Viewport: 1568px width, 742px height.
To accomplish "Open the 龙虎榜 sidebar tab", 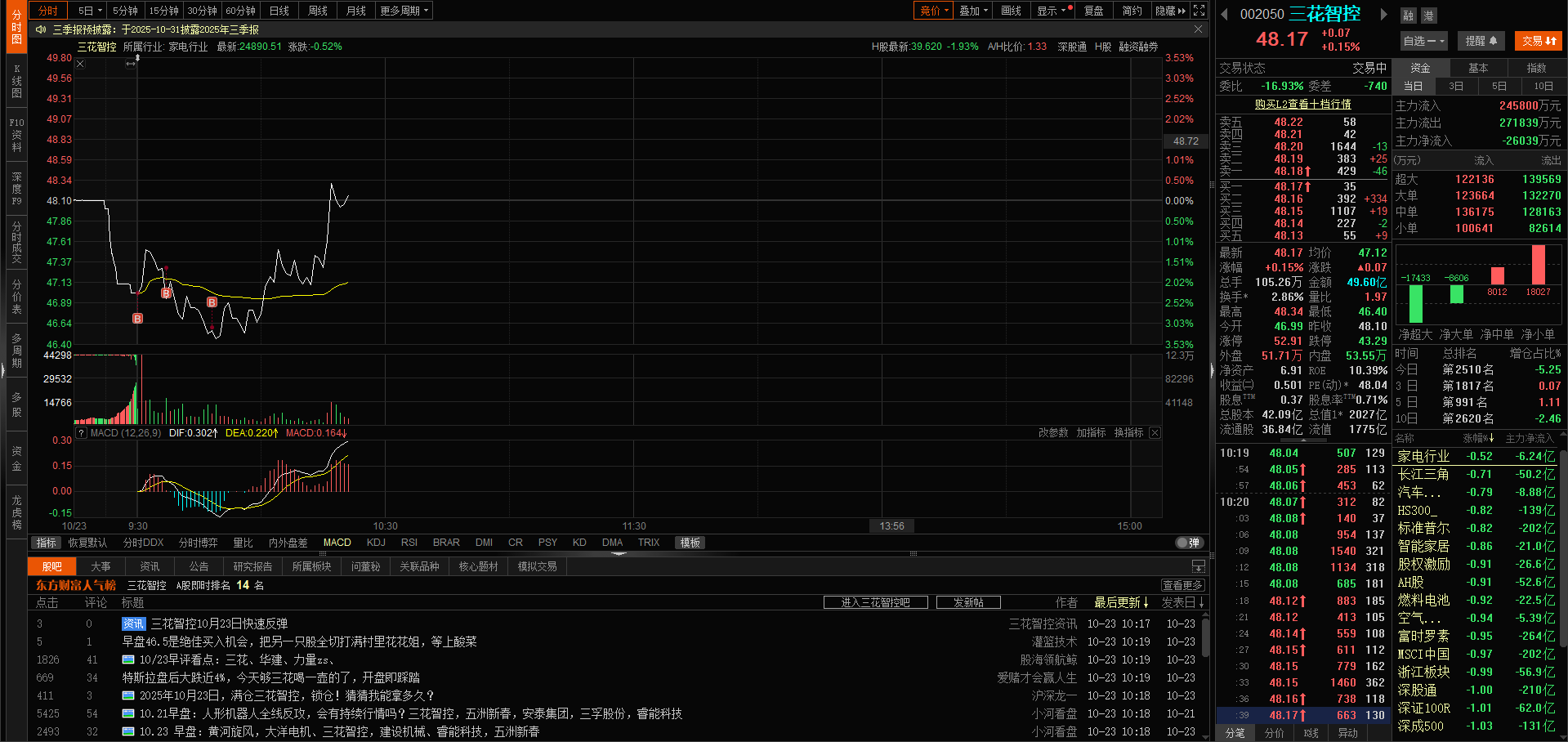I will click(16, 512).
